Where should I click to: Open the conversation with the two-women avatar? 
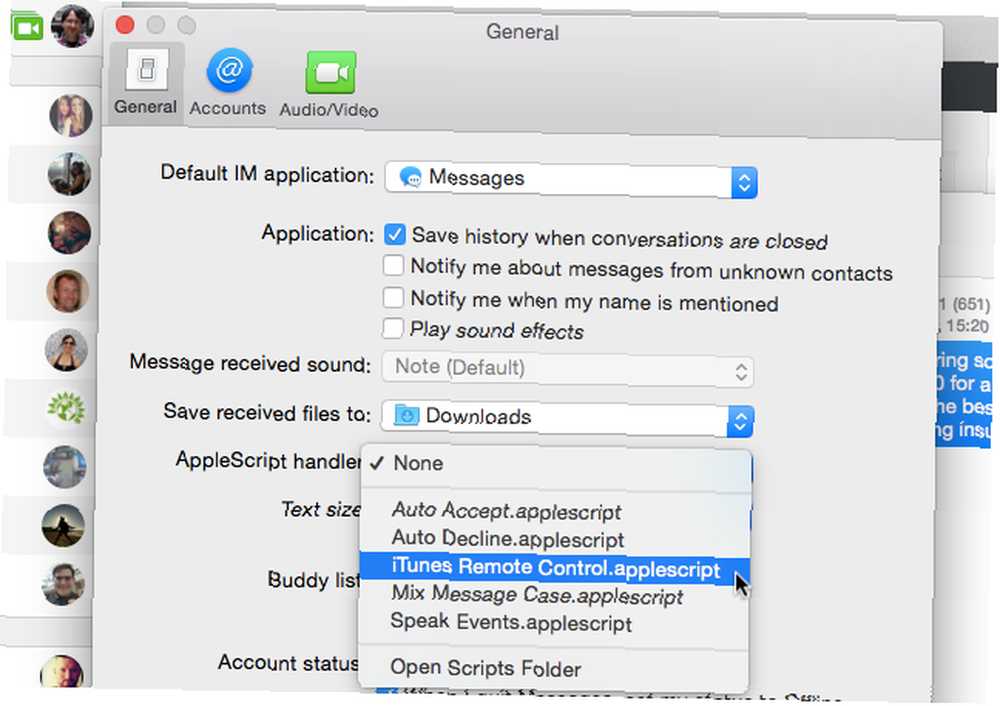(x=71, y=115)
